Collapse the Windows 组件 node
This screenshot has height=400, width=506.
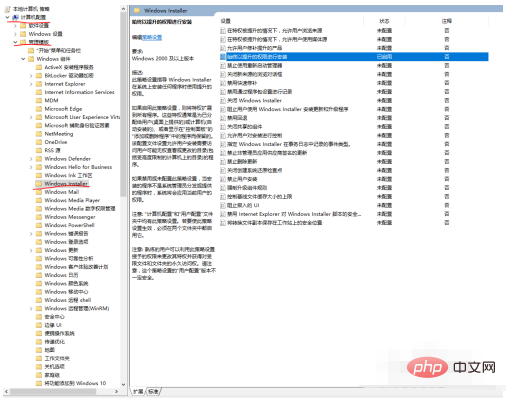(23, 59)
